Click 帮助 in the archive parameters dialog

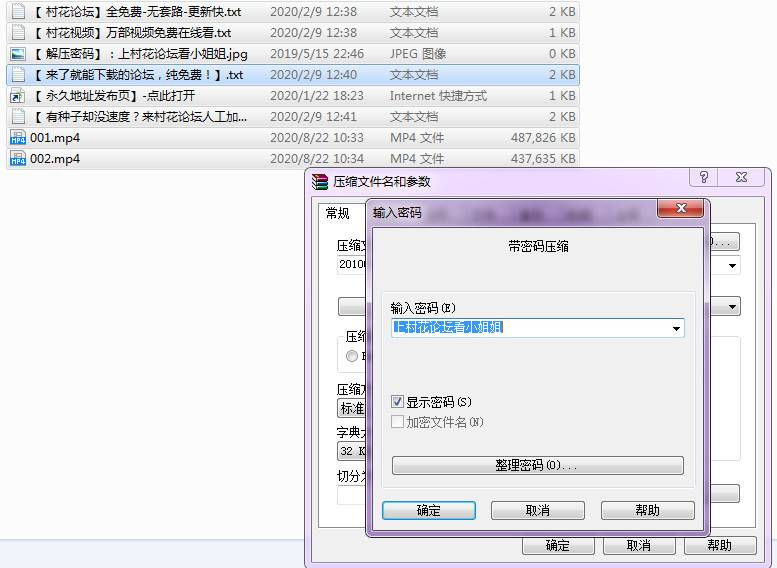pyautogui.click(x=719, y=545)
